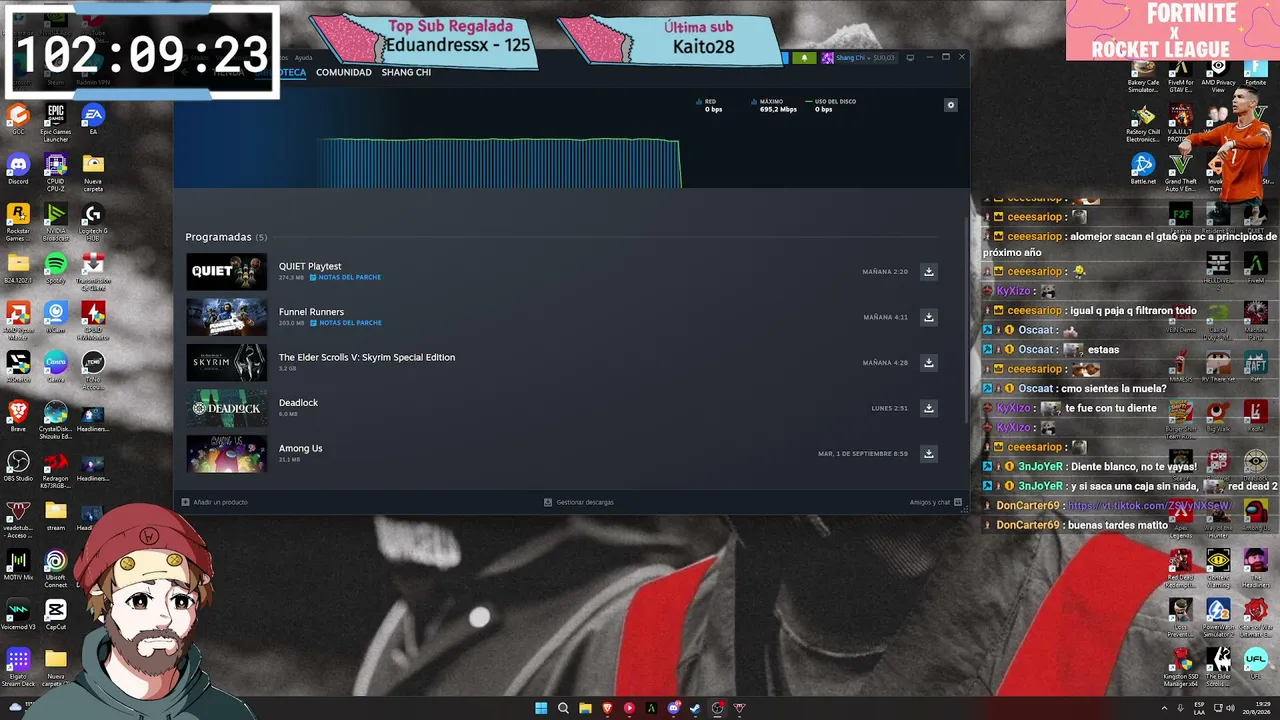Screen dimensions: 1280x720
Task: Open Kingston SSD Manager desktop icon
Action: point(1183,666)
